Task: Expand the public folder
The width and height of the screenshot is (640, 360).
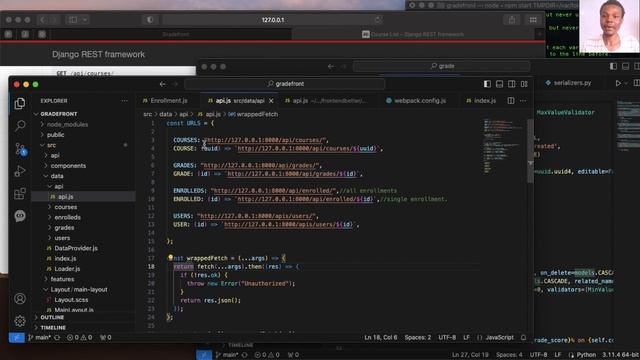Action: tap(55, 135)
